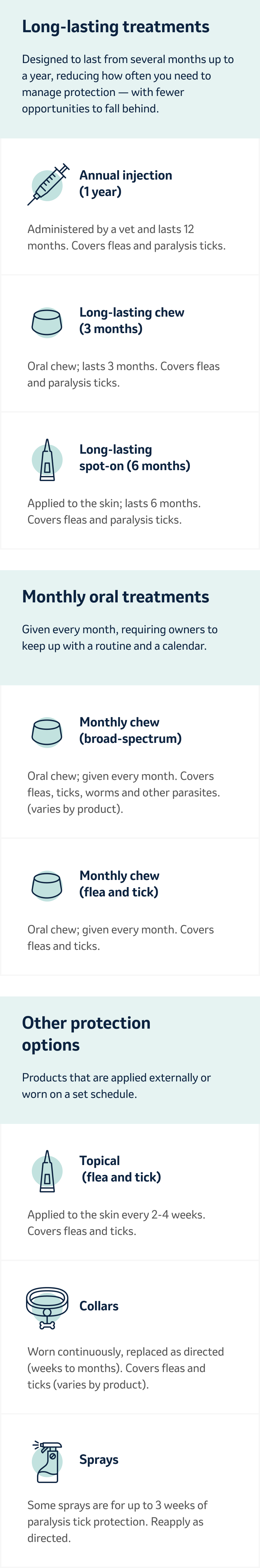Click the Collars title text
Image resolution: width=260 pixels, height=1568 pixels.
point(99,1306)
